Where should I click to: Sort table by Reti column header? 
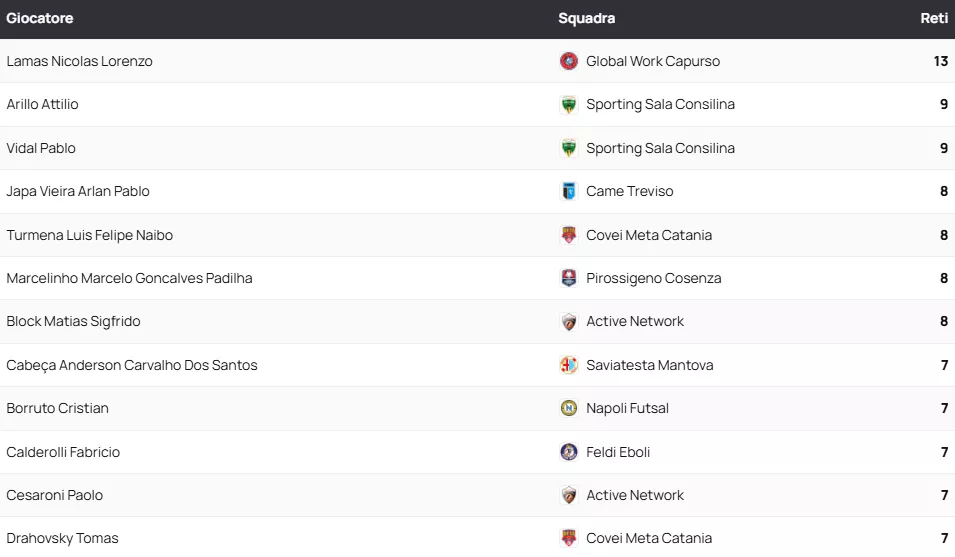coord(934,18)
